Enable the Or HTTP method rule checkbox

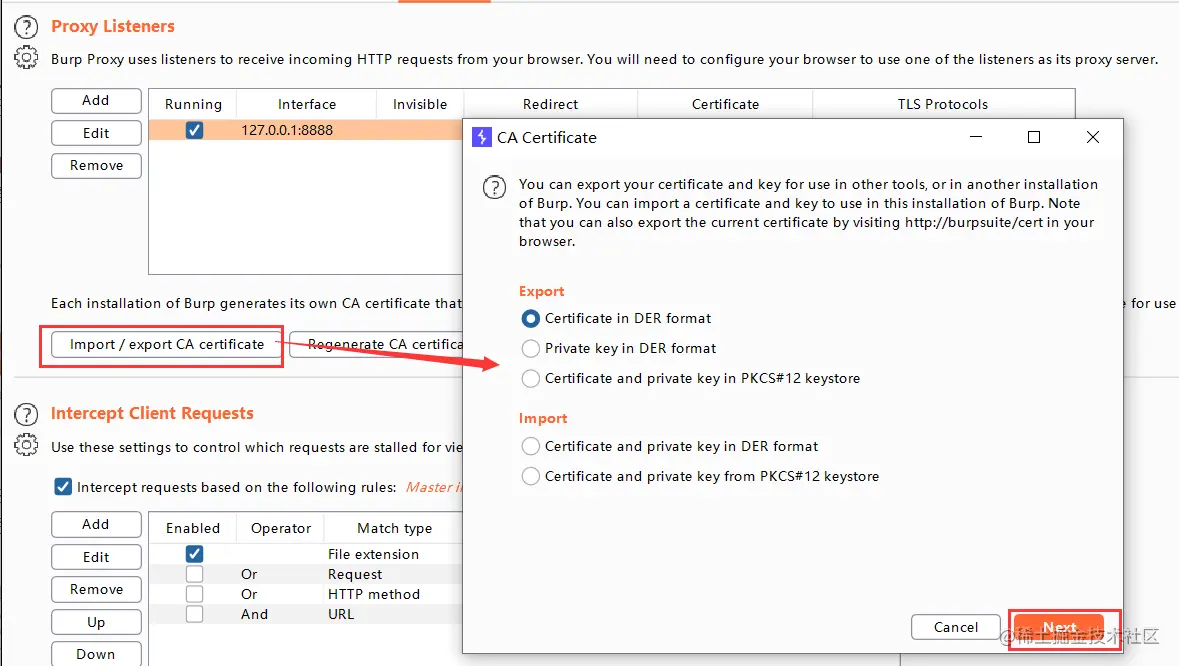click(x=194, y=594)
